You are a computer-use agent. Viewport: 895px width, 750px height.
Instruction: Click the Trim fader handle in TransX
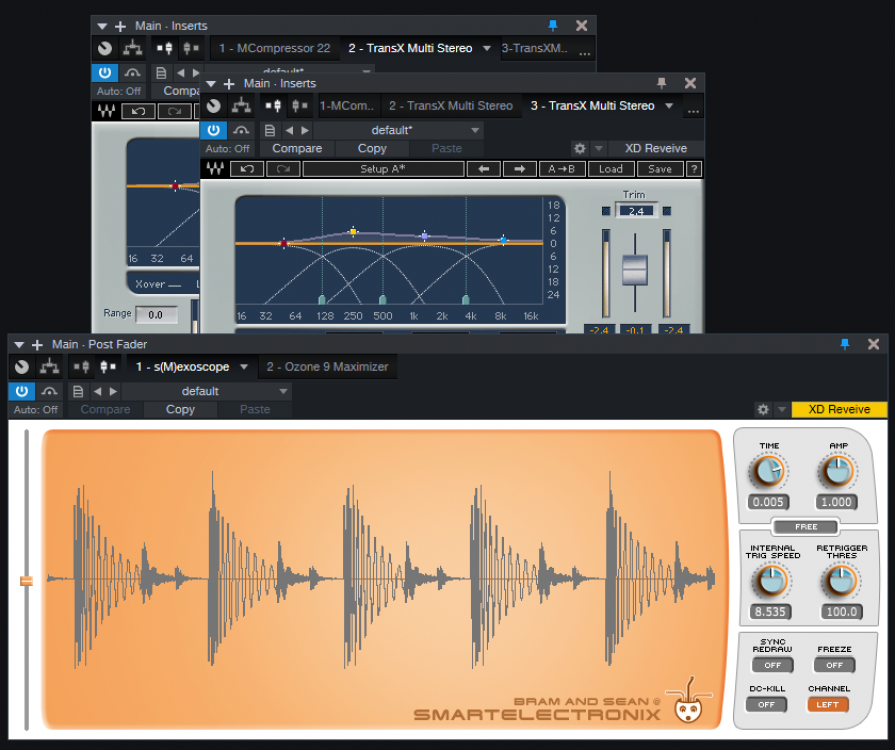pyautogui.click(x=635, y=270)
